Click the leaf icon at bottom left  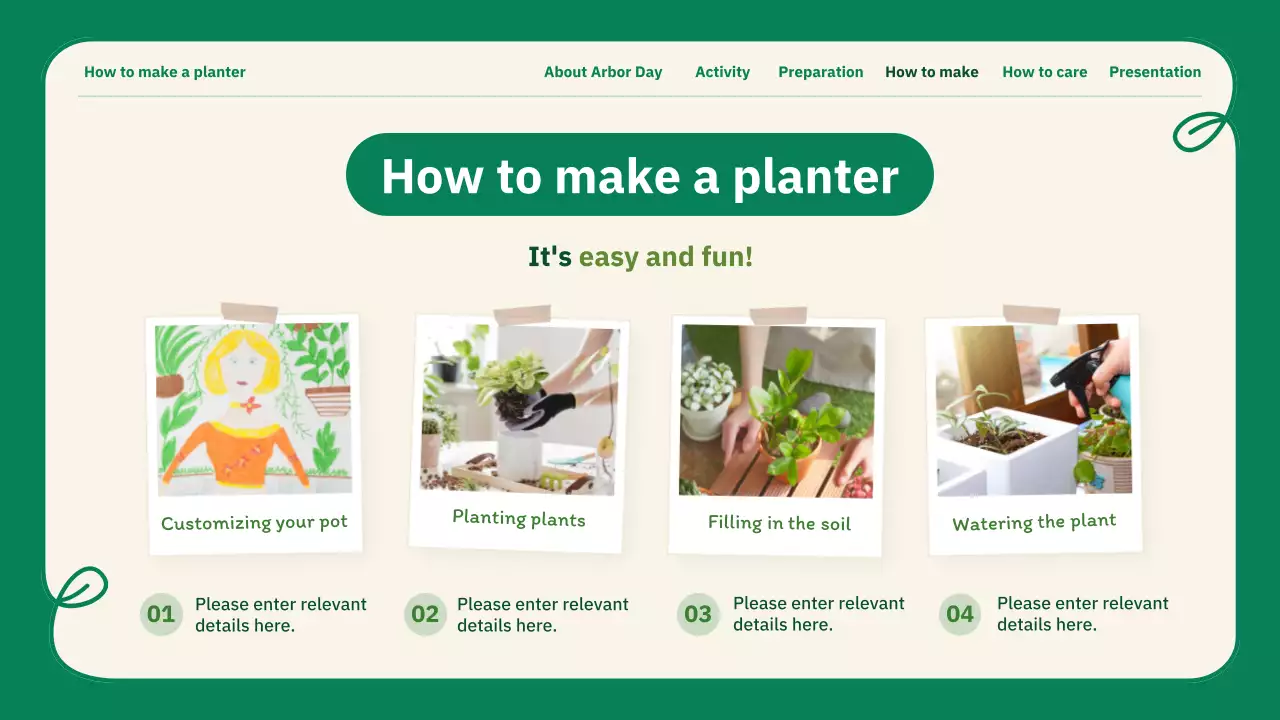[x=79, y=587]
